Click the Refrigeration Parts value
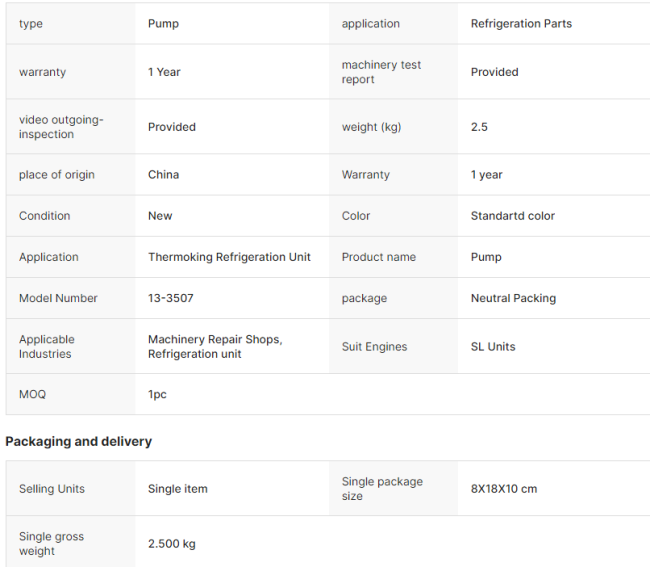The width and height of the screenshot is (650, 567). (521, 24)
